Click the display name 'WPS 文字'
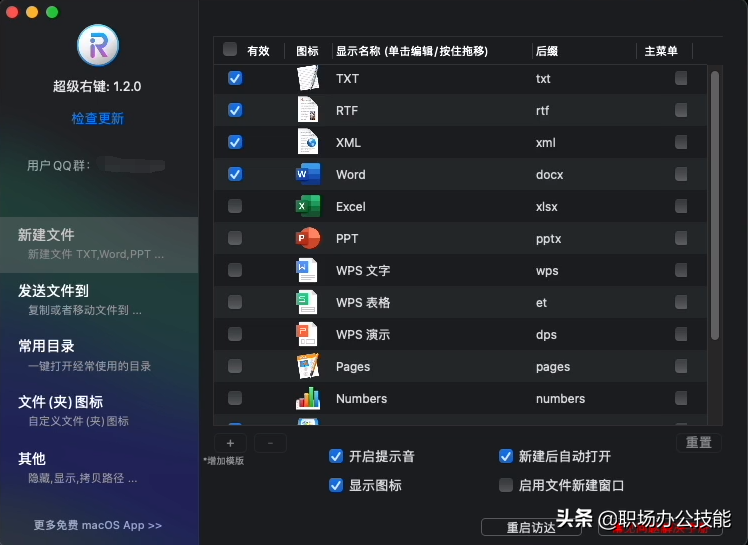This screenshot has height=545, width=748. point(363,271)
